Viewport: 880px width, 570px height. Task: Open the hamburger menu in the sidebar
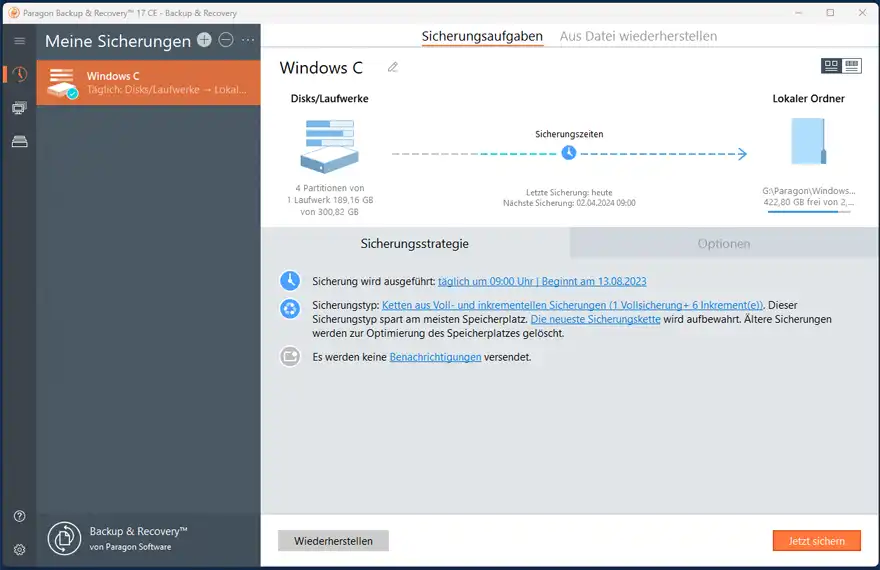pos(20,41)
